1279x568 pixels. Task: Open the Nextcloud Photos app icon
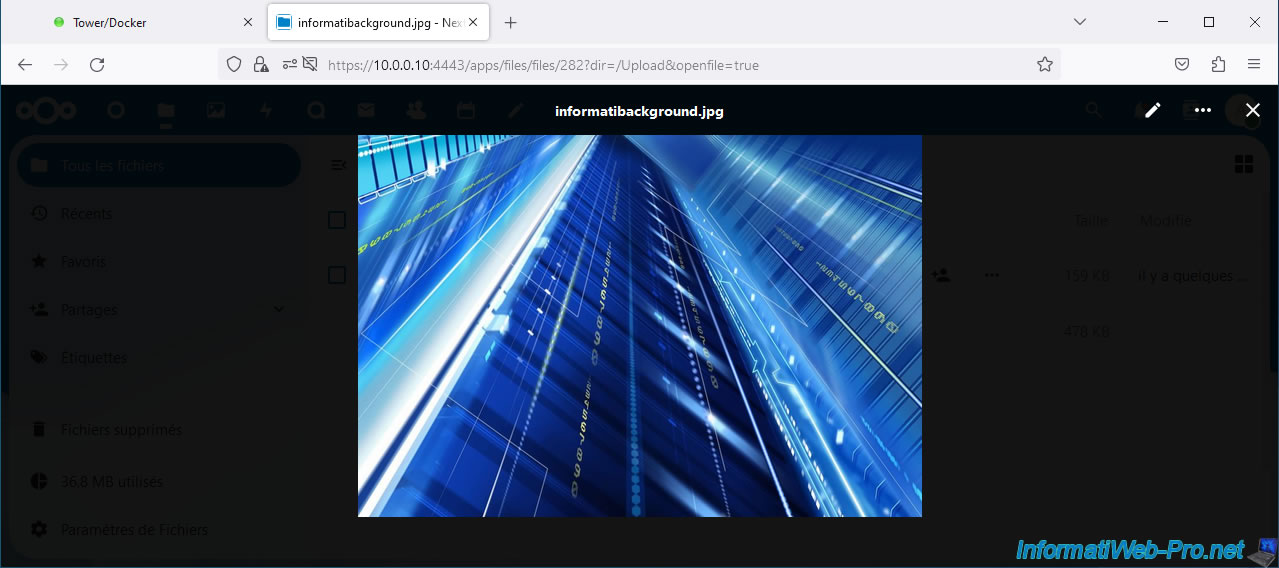point(216,111)
